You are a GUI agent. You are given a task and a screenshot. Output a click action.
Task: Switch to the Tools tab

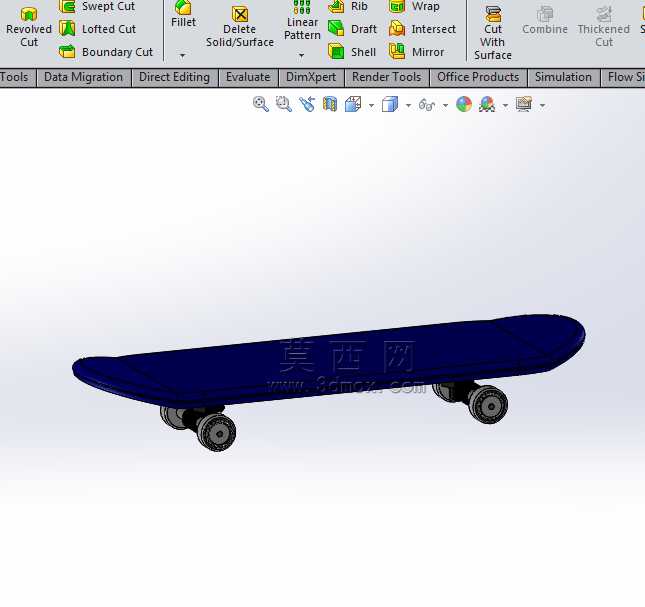click(x=16, y=77)
